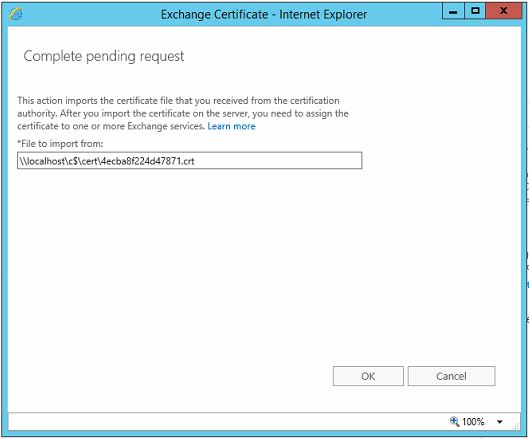Maximize the Exchange Certificate window
Image resolution: width=529 pixels, height=439 pixels.
click(x=475, y=11)
